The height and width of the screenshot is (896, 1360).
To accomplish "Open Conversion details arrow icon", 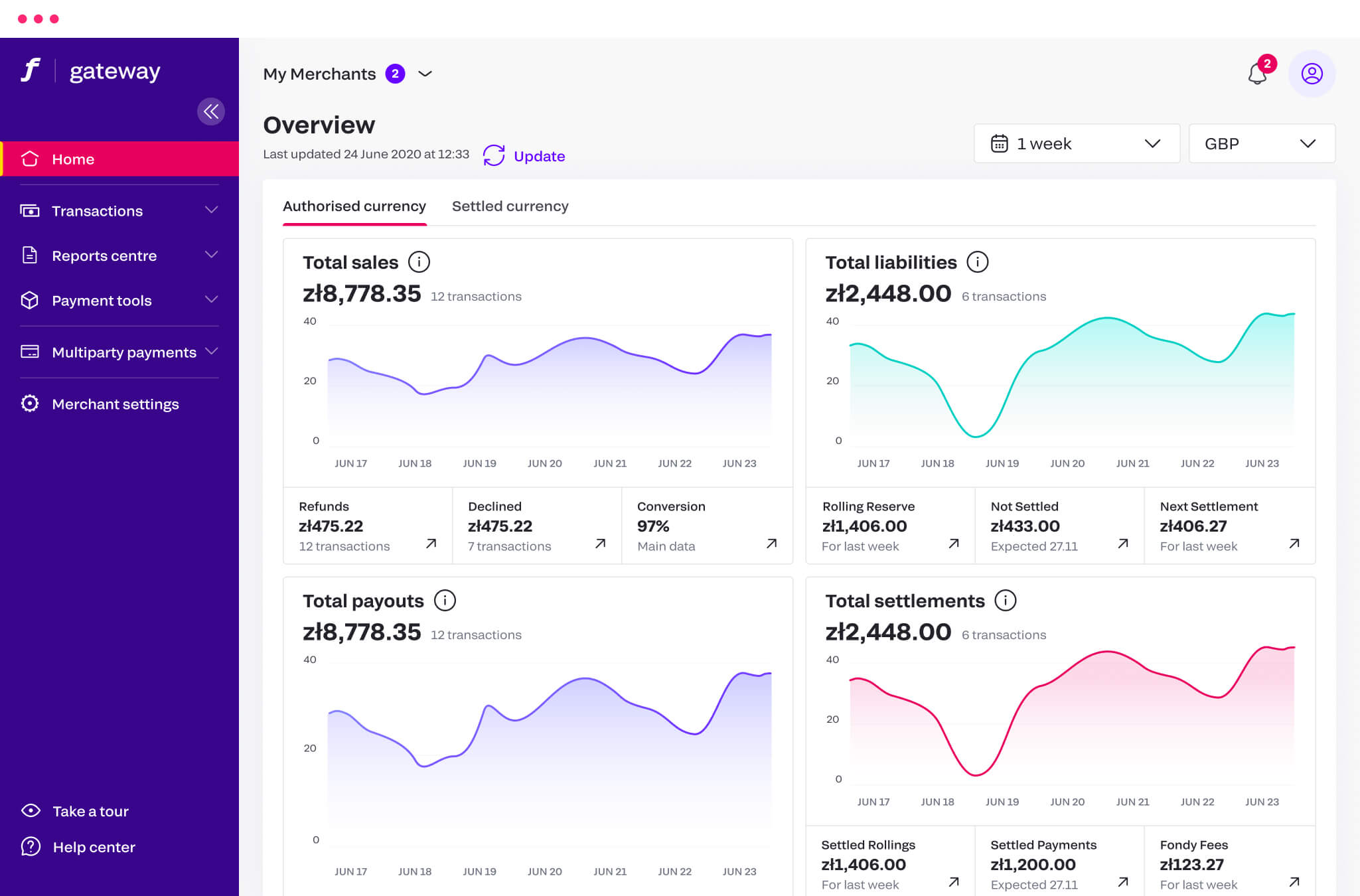I will tap(771, 544).
